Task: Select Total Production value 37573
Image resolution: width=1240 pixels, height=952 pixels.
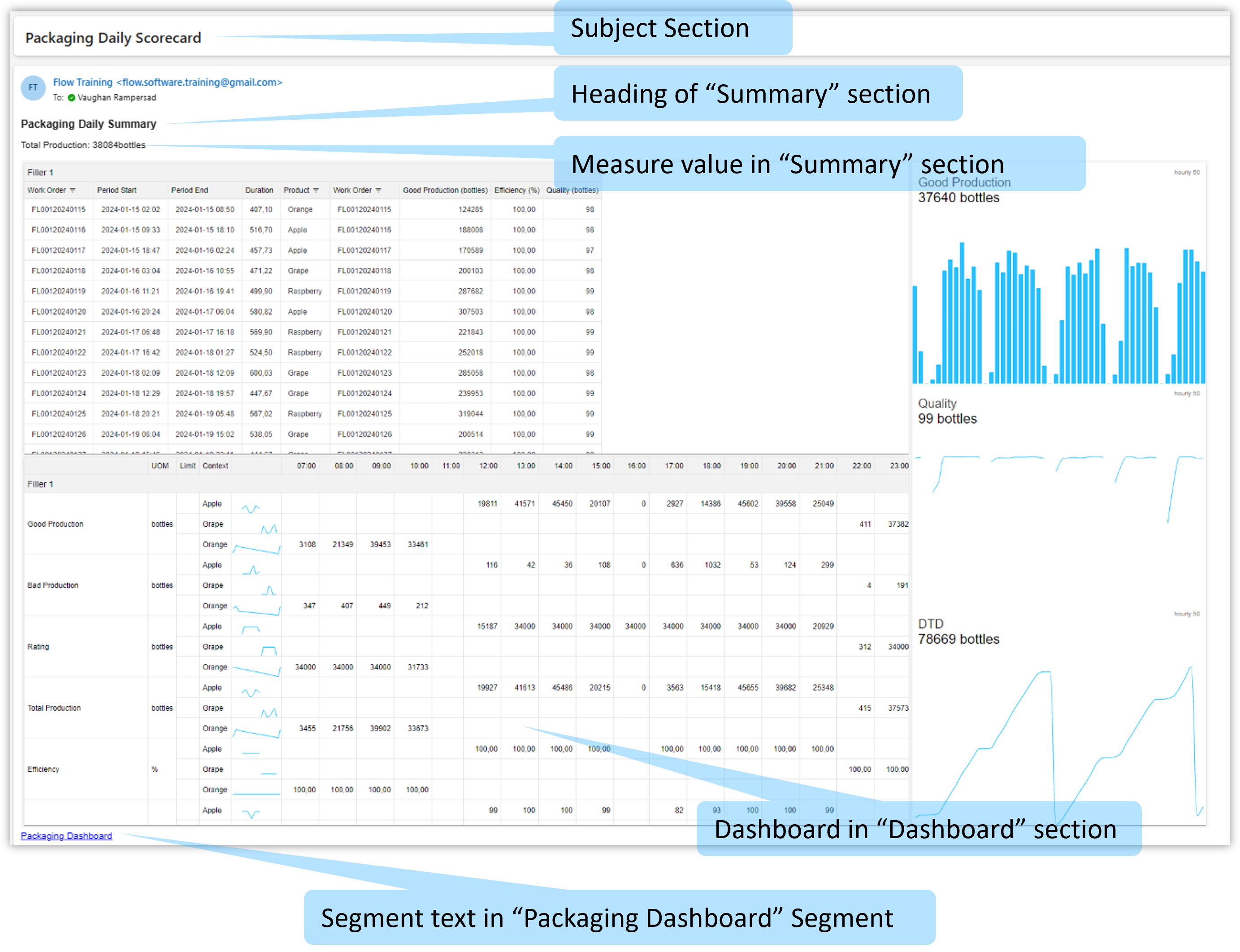Action: point(898,708)
